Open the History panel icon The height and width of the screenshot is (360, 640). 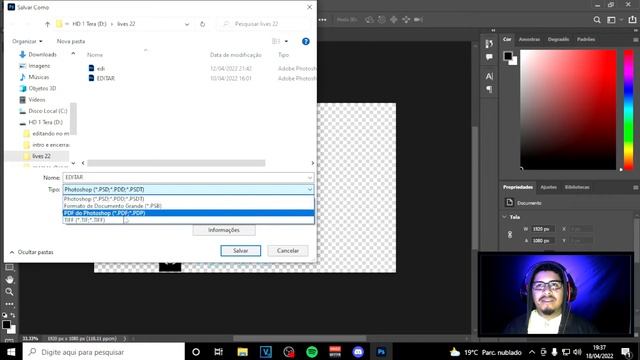coord(489,44)
